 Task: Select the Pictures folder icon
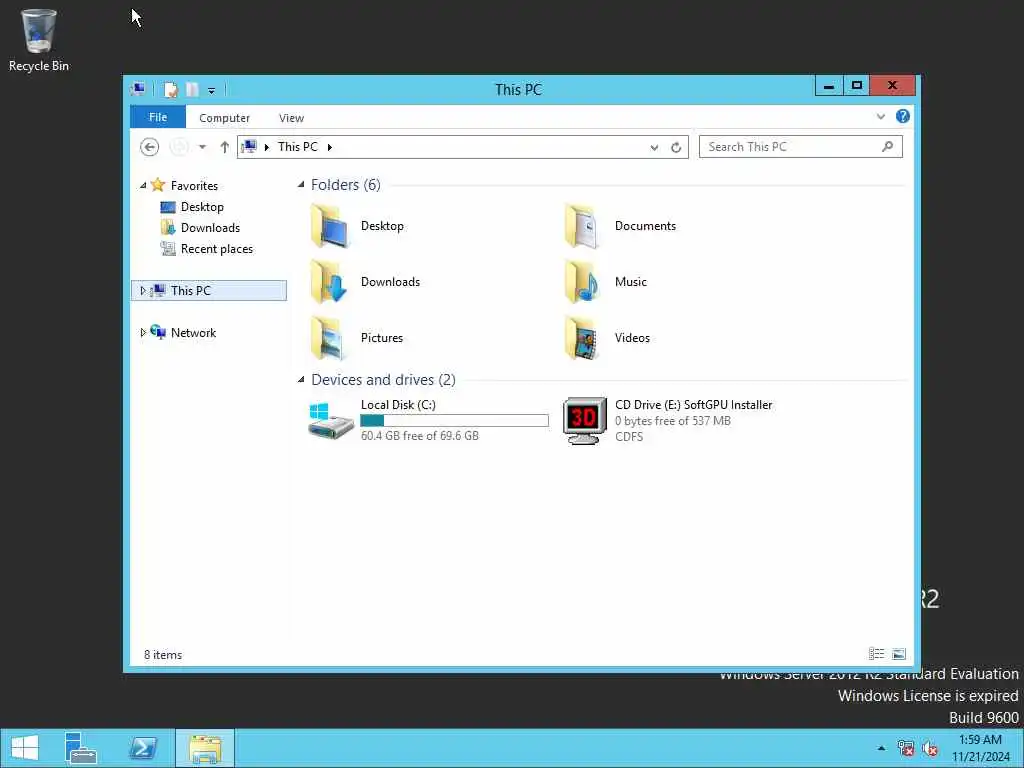(x=329, y=338)
